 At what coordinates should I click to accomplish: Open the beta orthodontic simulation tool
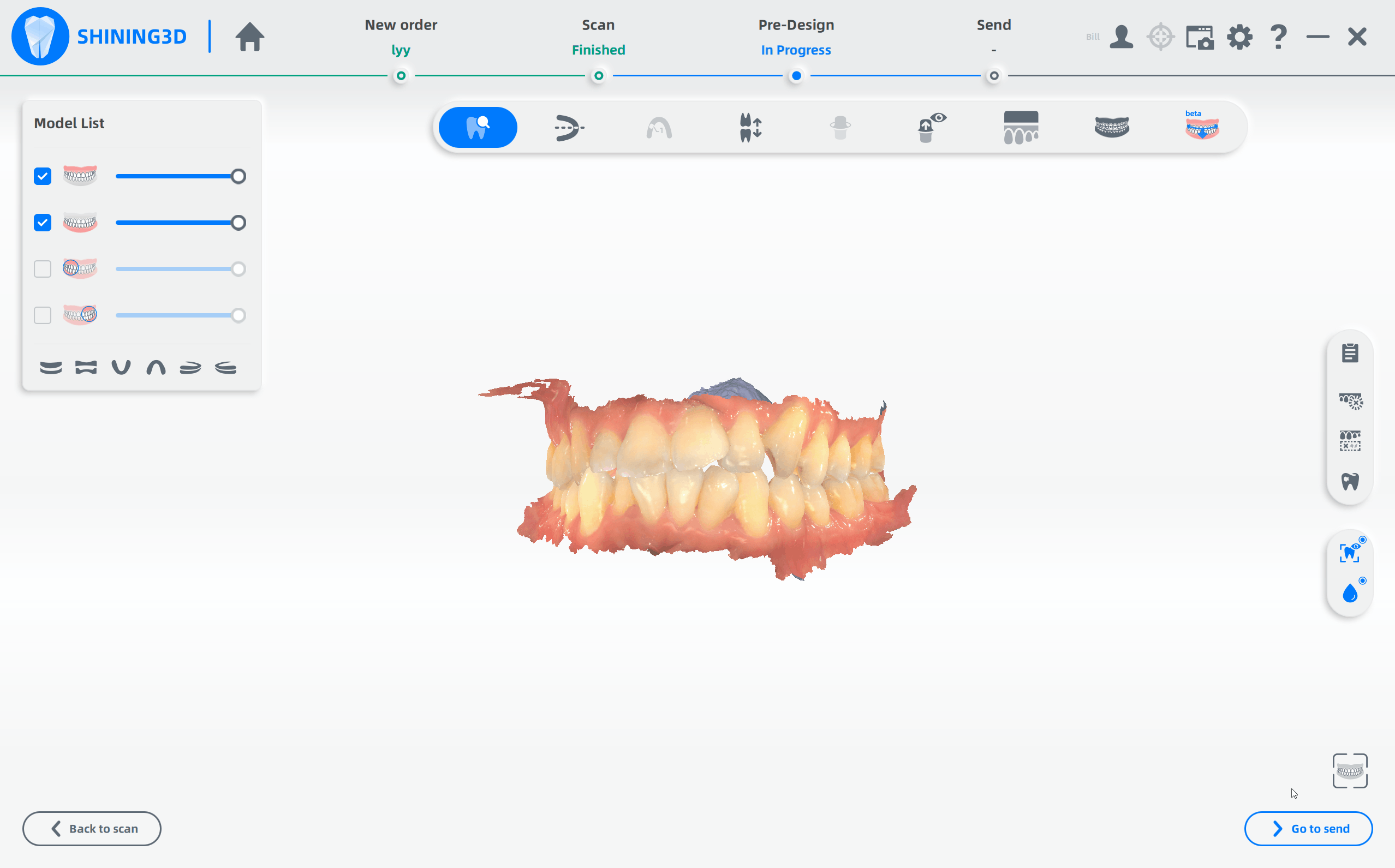tap(1202, 125)
